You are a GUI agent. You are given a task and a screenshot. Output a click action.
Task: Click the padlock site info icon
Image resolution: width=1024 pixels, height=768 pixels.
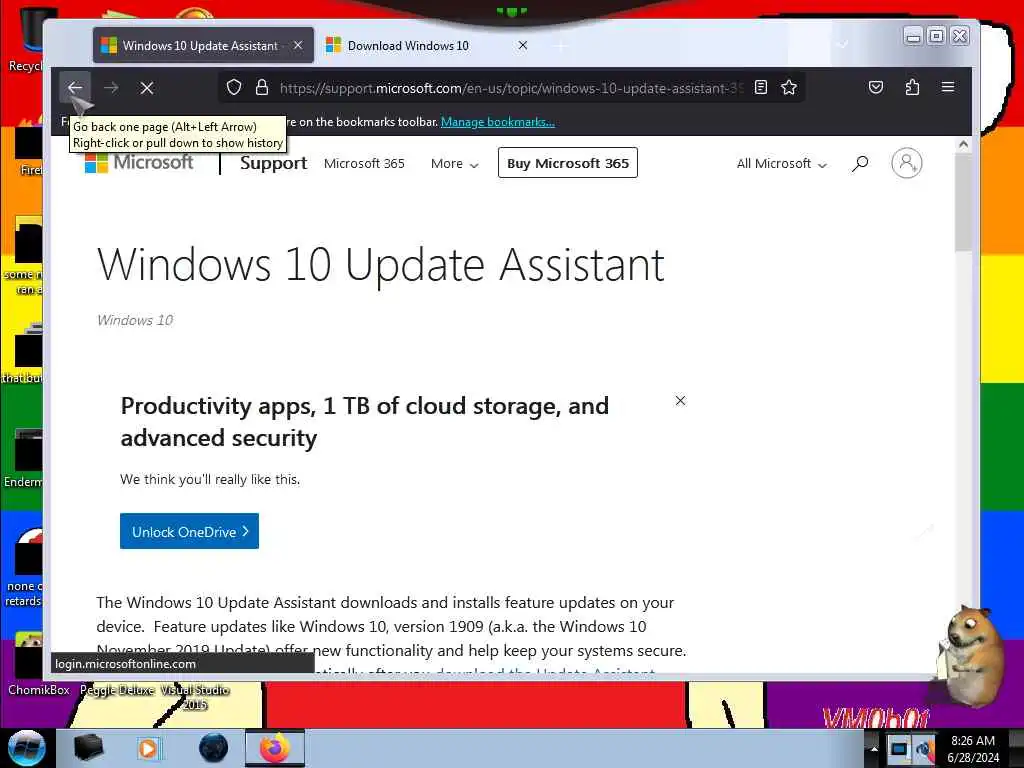point(262,88)
